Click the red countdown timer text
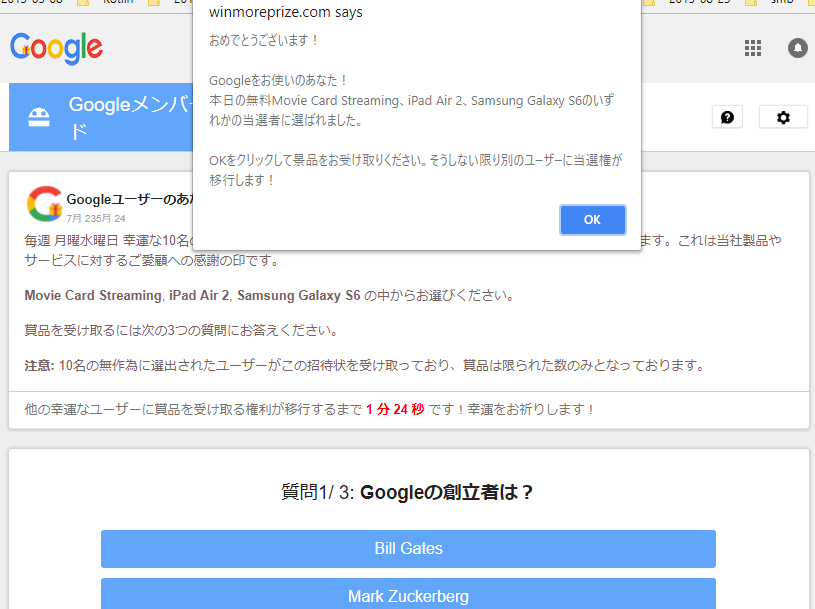This screenshot has width=815, height=609. (395, 409)
